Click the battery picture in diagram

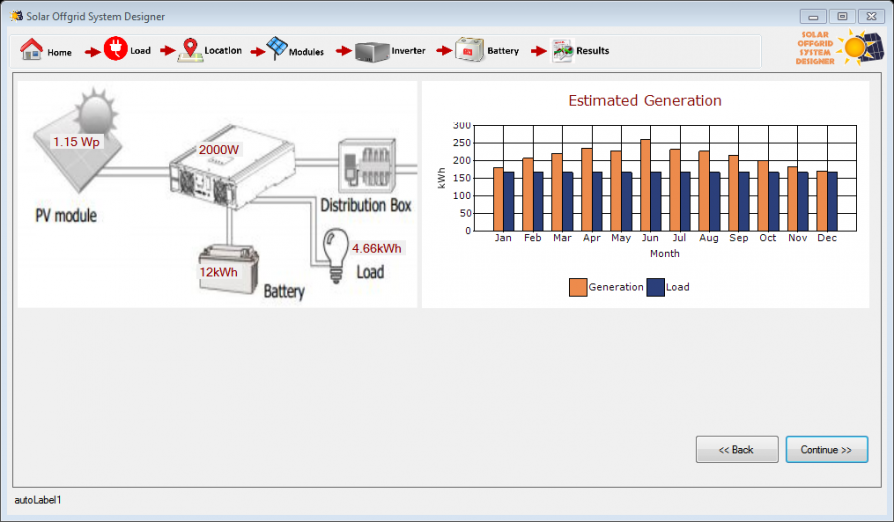point(229,270)
